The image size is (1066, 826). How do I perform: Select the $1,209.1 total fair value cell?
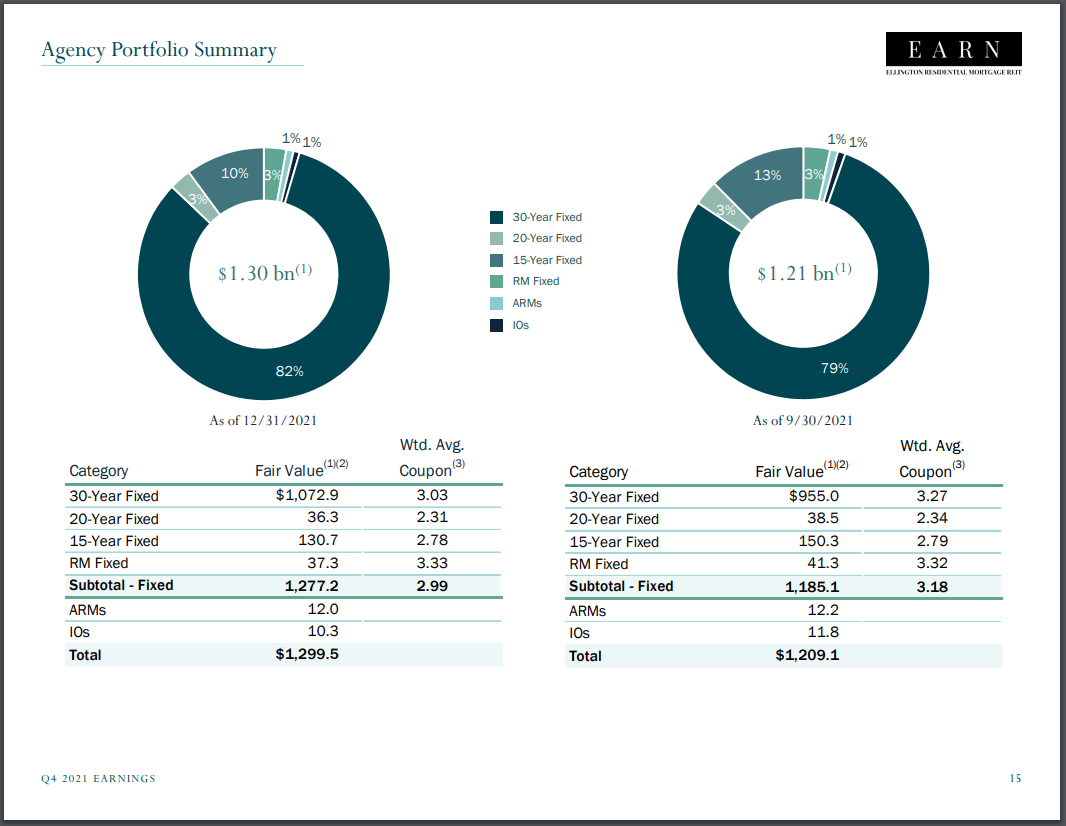(x=807, y=655)
